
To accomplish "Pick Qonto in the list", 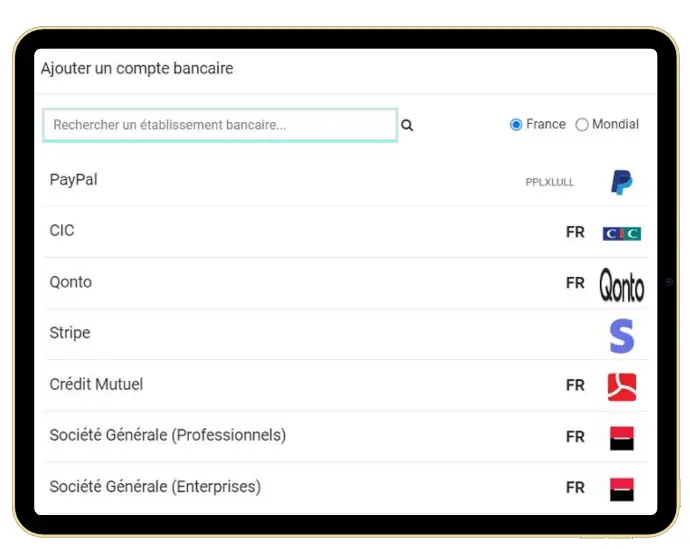I will click(346, 283).
